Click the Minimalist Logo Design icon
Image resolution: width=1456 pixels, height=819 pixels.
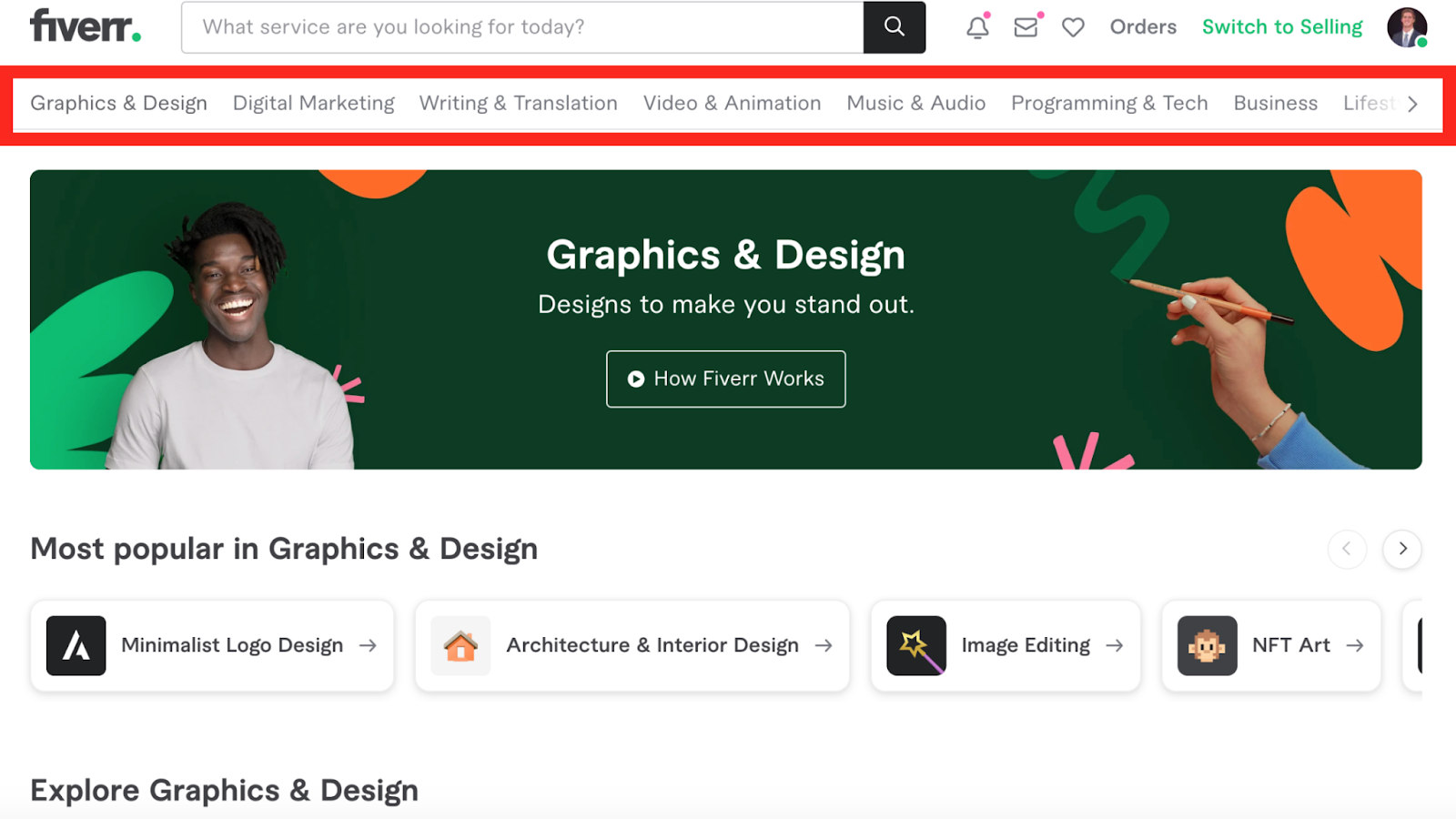[x=76, y=645]
